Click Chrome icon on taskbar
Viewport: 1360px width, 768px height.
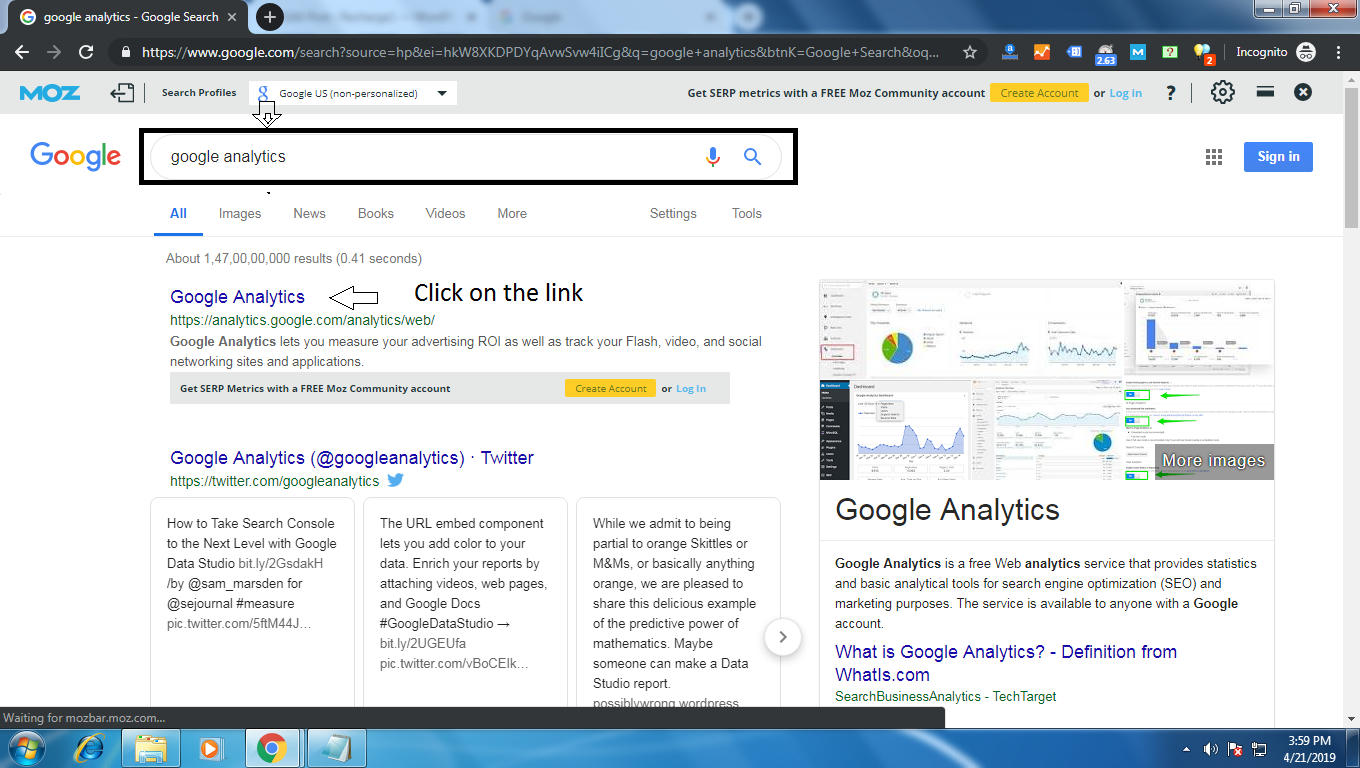[x=271, y=748]
